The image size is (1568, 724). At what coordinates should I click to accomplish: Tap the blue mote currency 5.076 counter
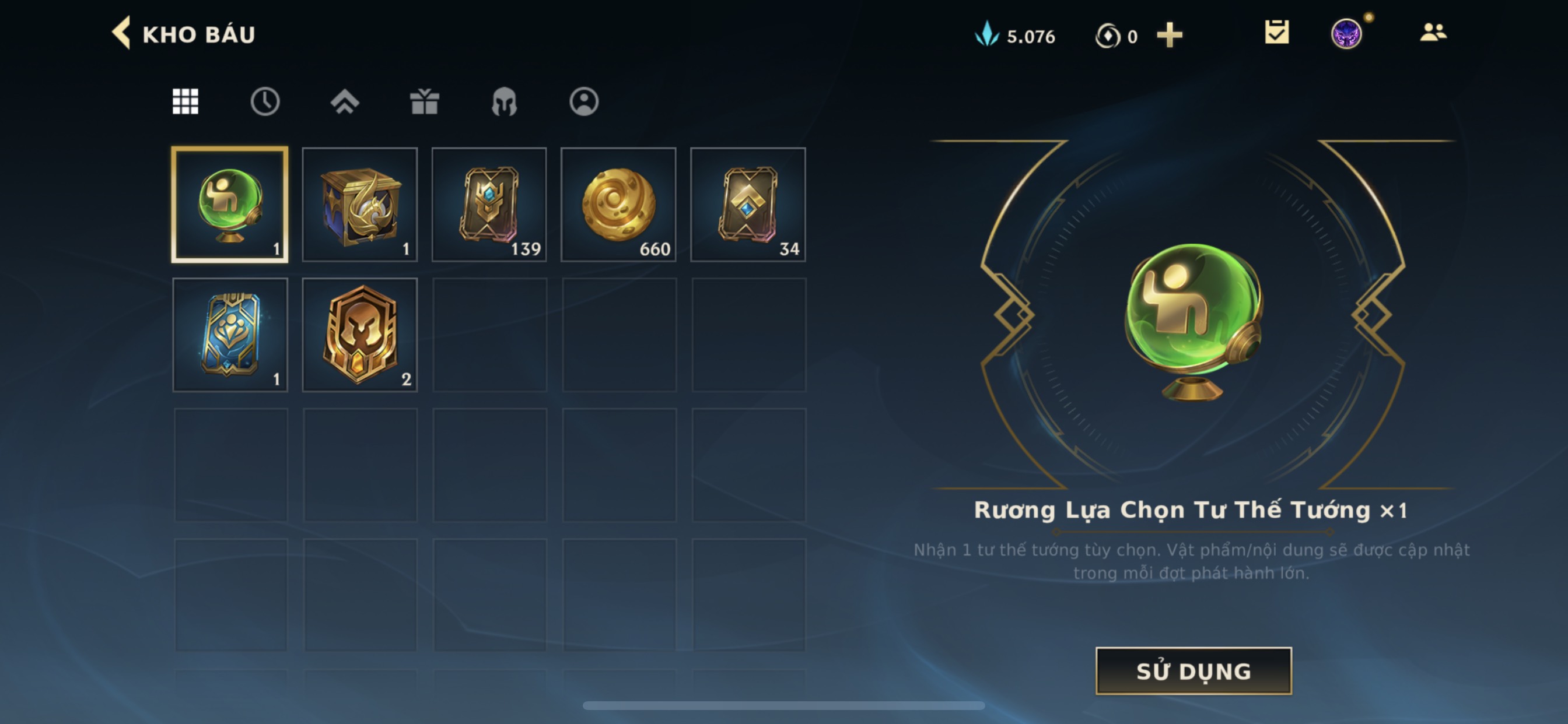point(1016,36)
